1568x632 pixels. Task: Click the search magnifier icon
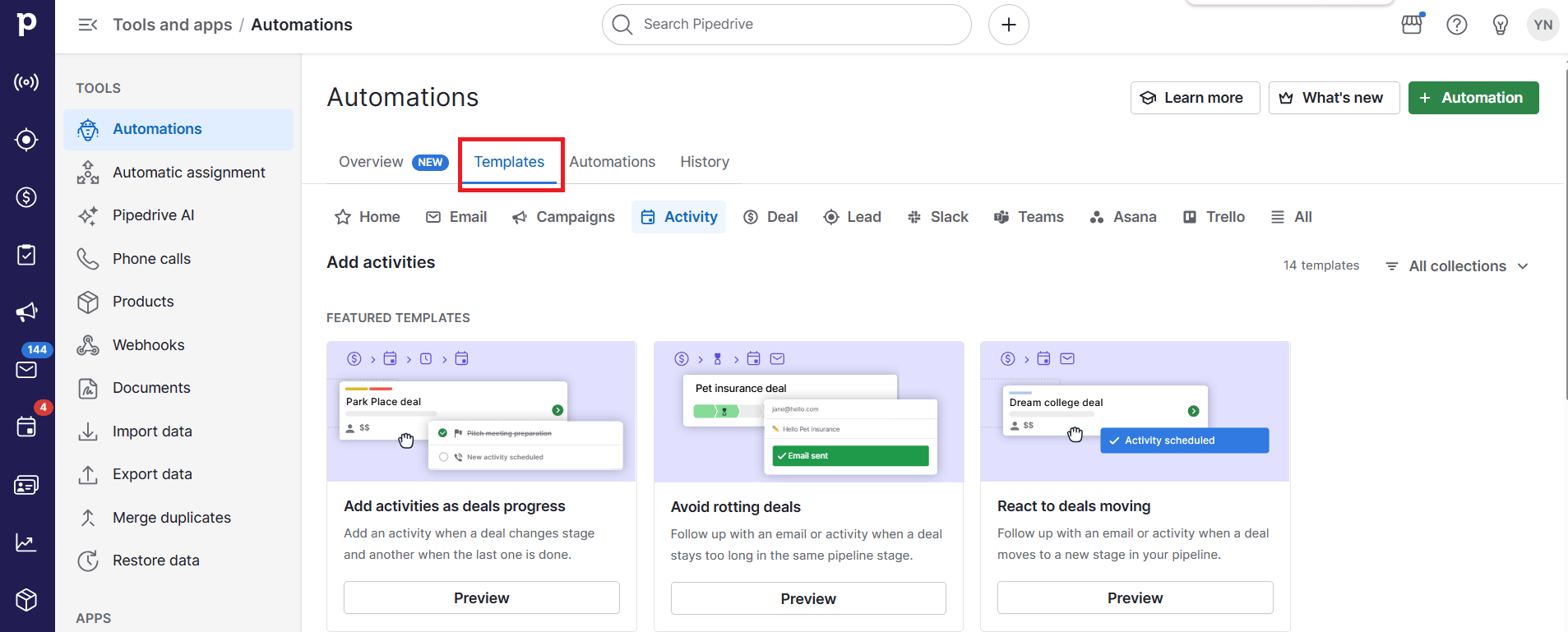(x=622, y=25)
